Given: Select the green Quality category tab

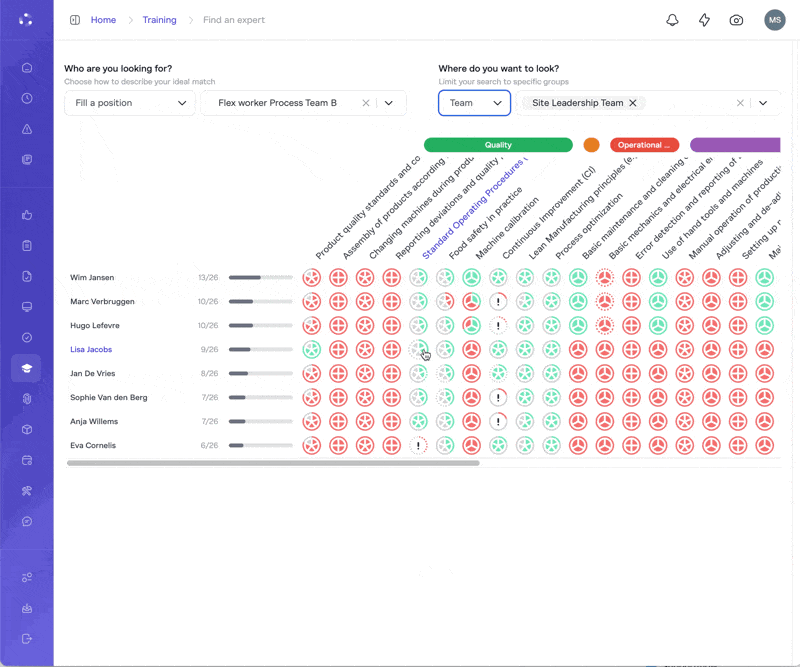Looking at the screenshot, I should pyautogui.click(x=498, y=145).
